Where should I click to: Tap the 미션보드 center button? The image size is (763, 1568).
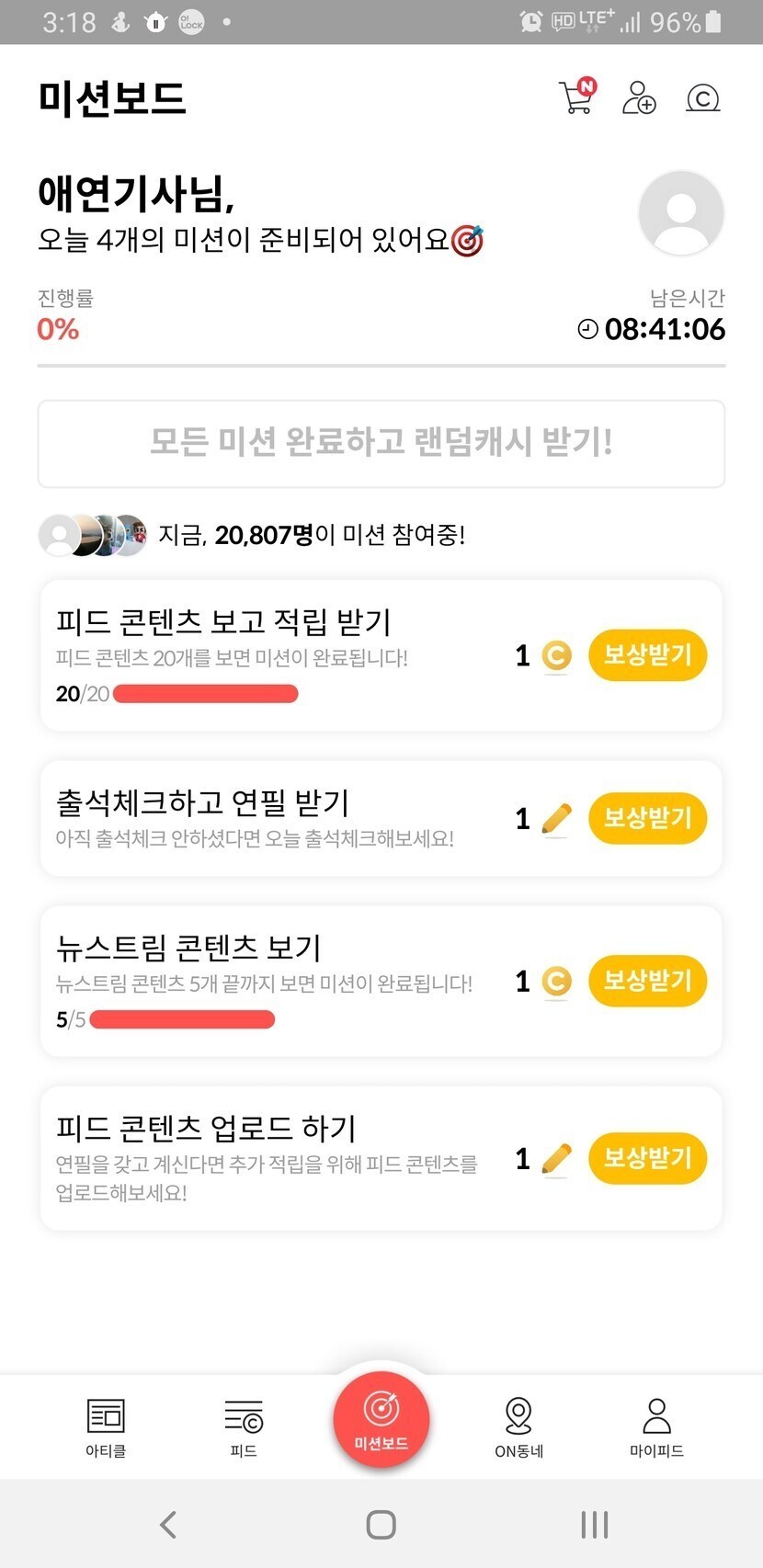tap(381, 1418)
